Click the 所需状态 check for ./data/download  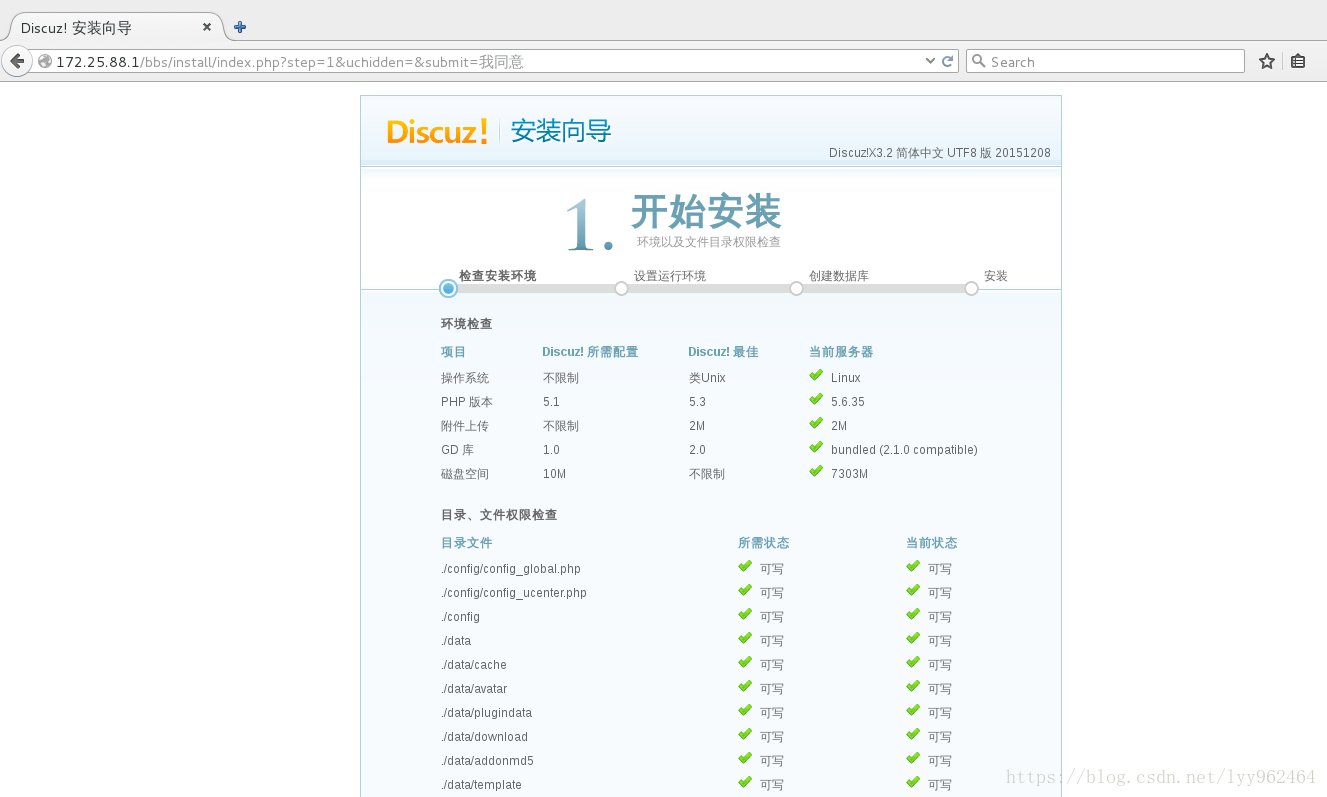pyautogui.click(x=745, y=735)
